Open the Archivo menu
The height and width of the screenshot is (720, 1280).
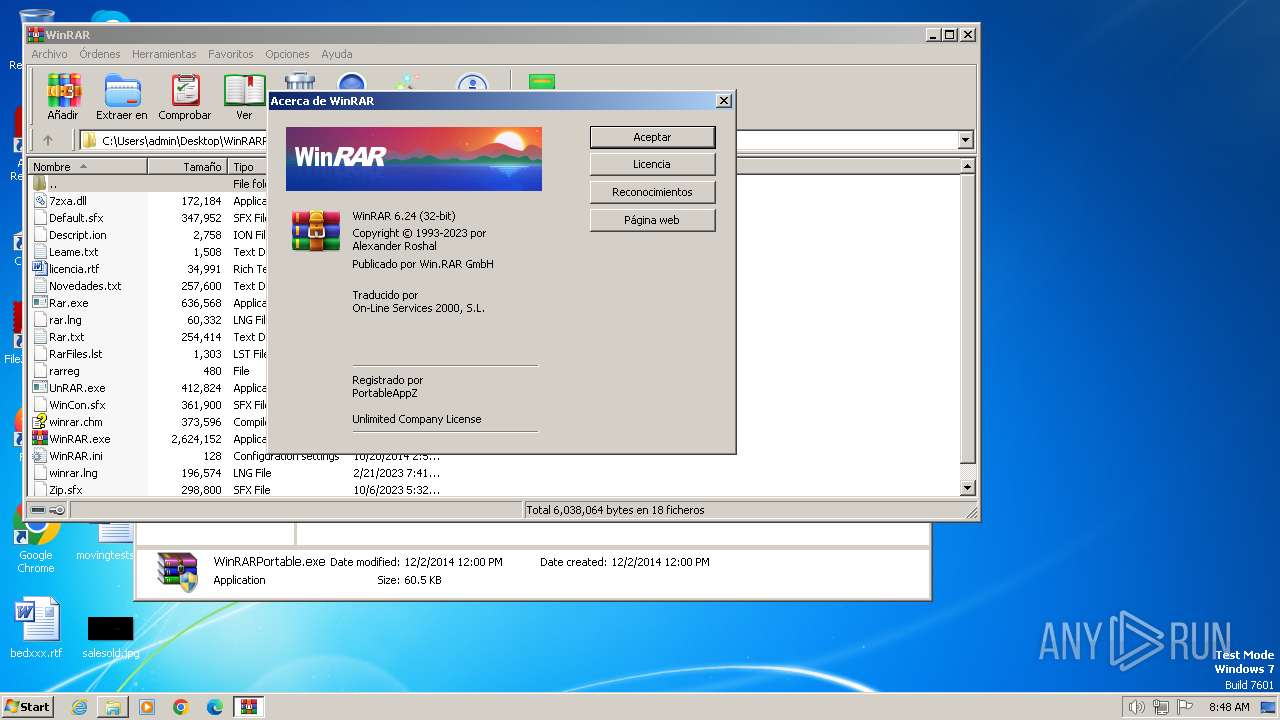(x=49, y=54)
